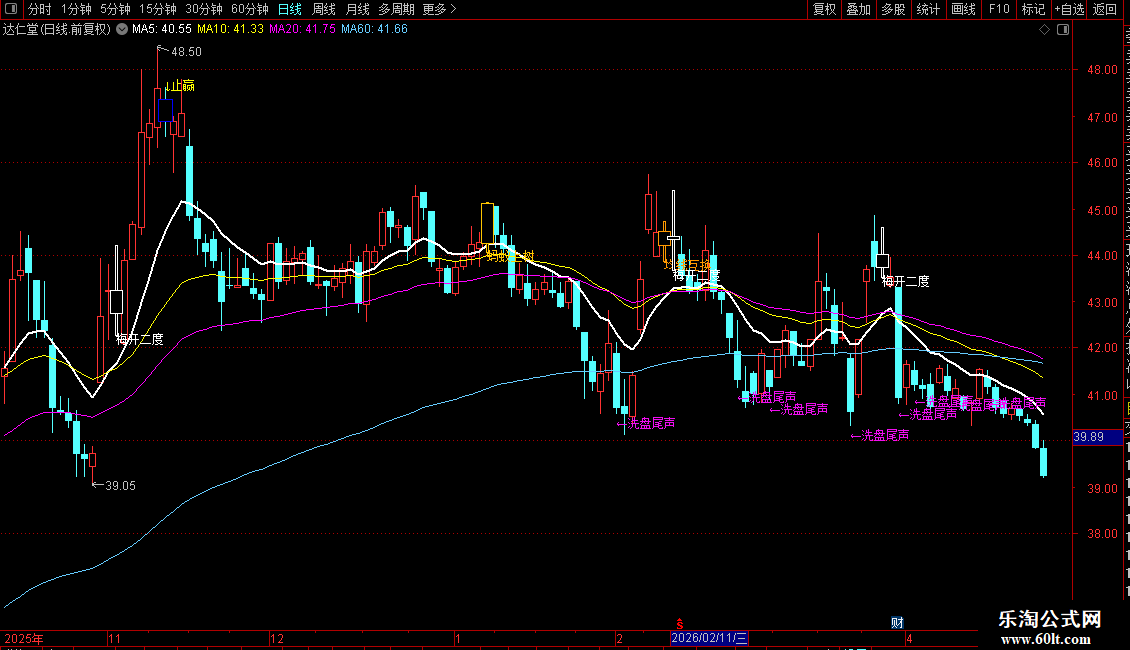Open F10 company information
Screen dimensions: 1130x650
(999, 9)
